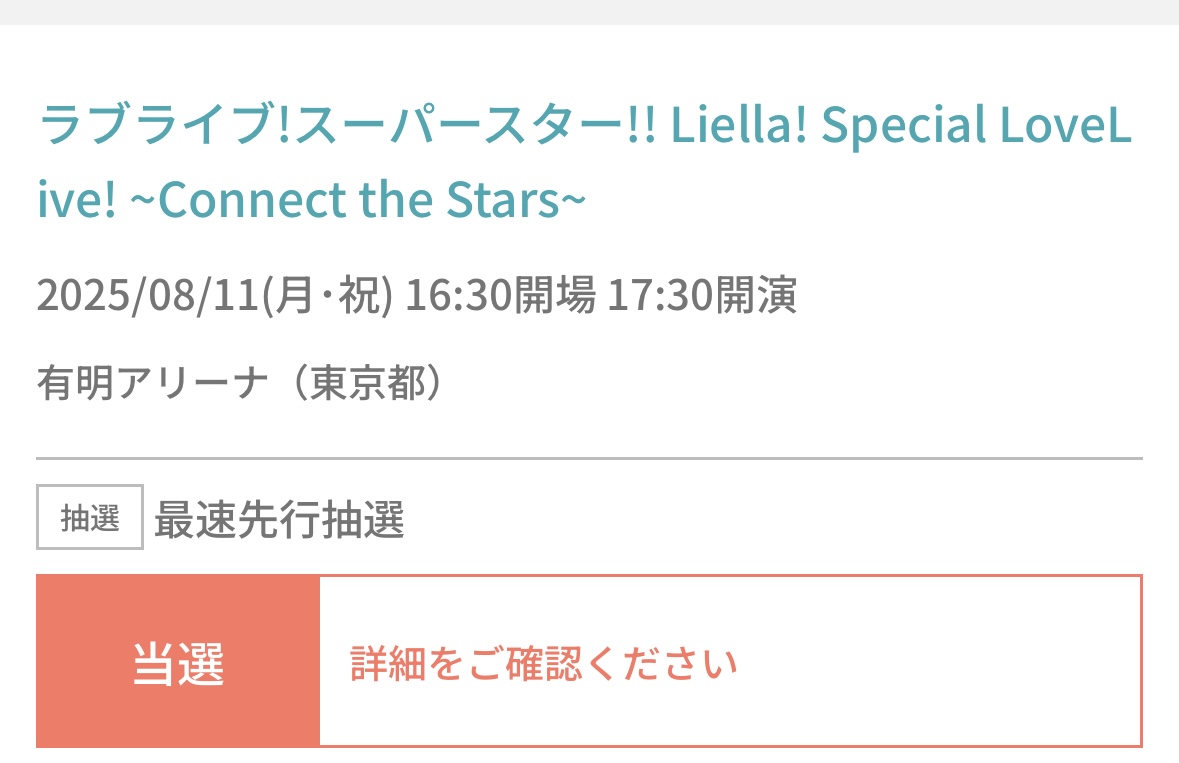Select the 最速先行抽選 lottery label
This screenshot has height=763, width=1179.
click(280, 519)
